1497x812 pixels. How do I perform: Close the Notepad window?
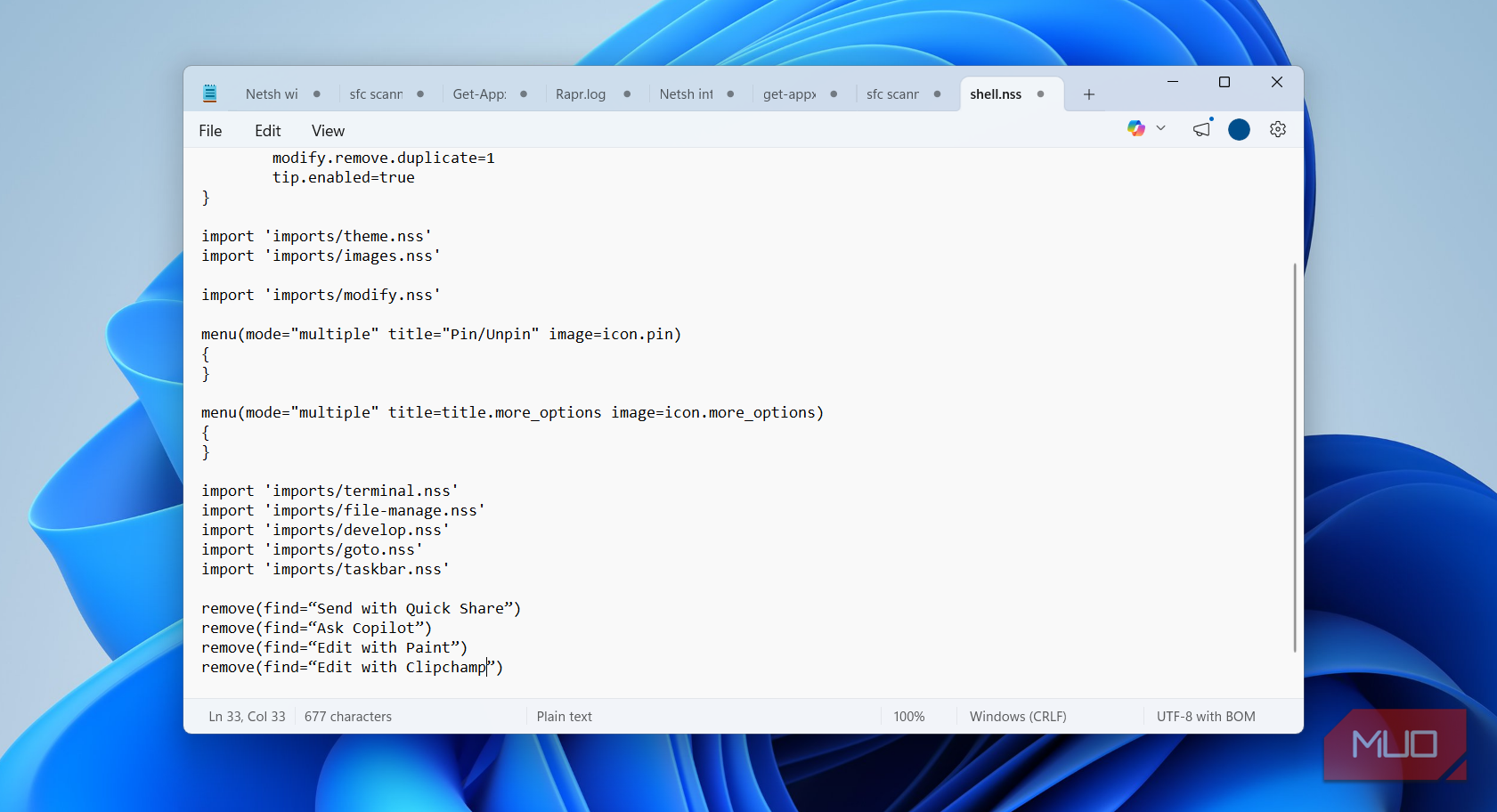click(1276, 82)
